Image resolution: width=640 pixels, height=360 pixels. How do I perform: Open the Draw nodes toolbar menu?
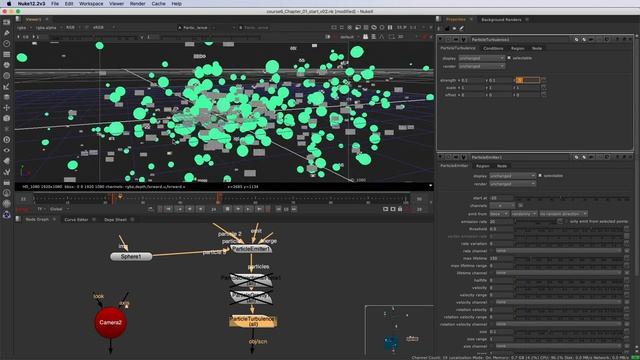7,33
